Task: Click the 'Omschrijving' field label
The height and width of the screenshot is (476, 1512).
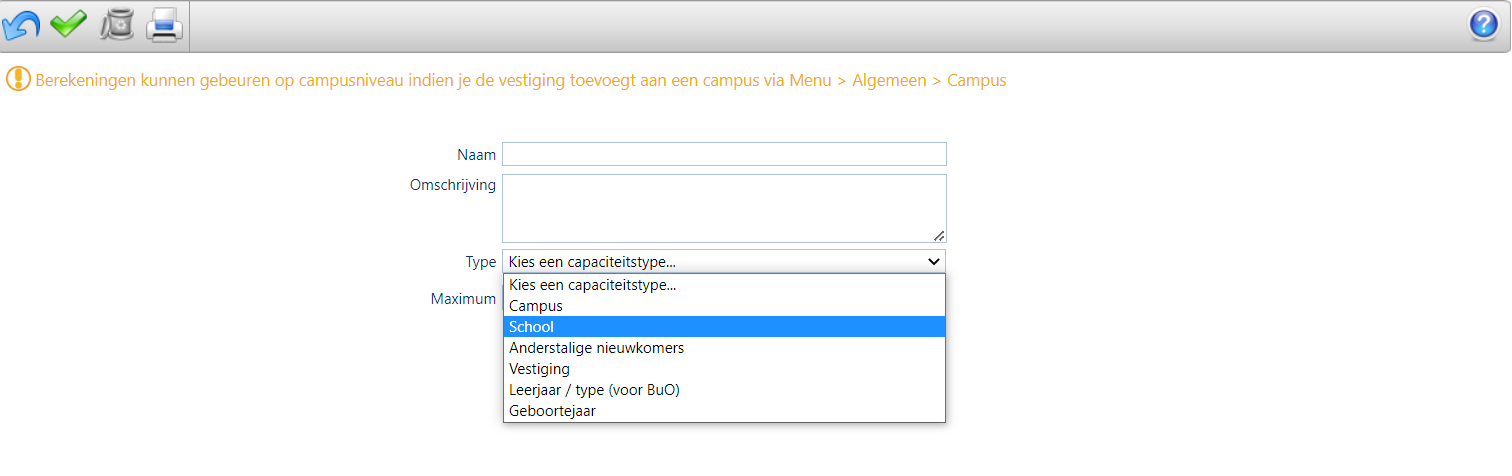Action: click(x=453, y=185)
